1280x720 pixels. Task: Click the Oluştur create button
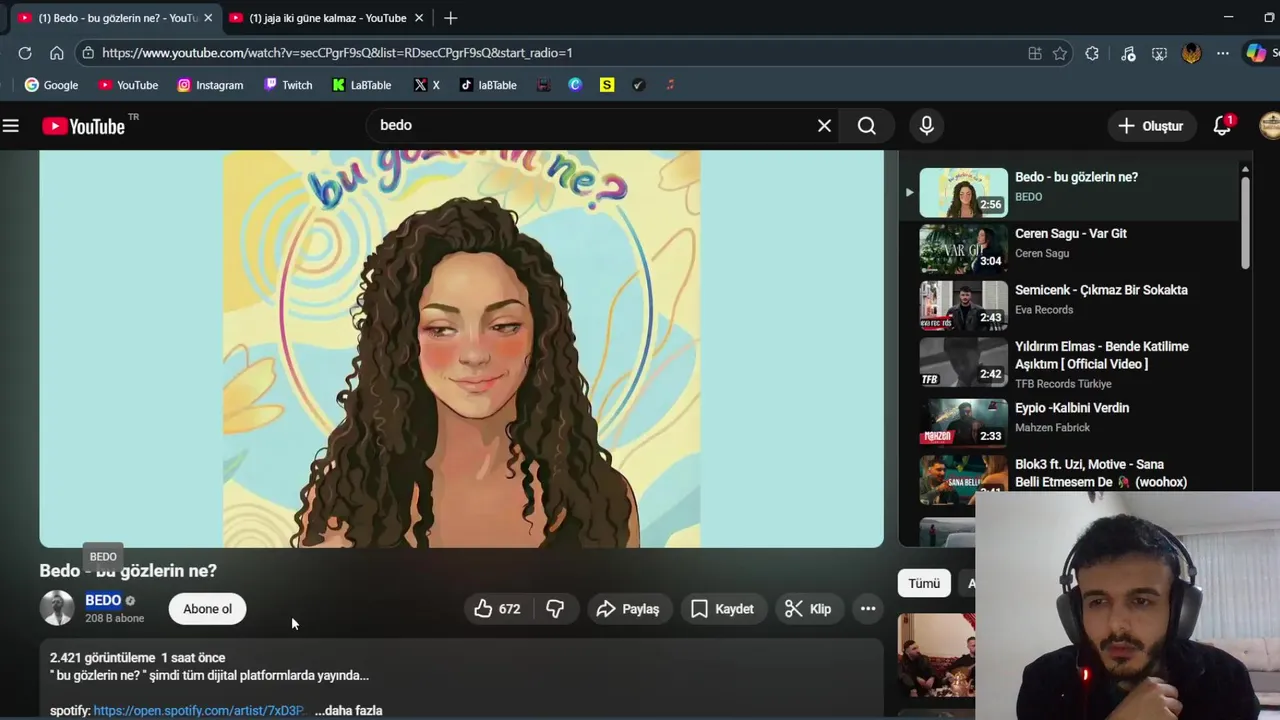(1150, 126)
